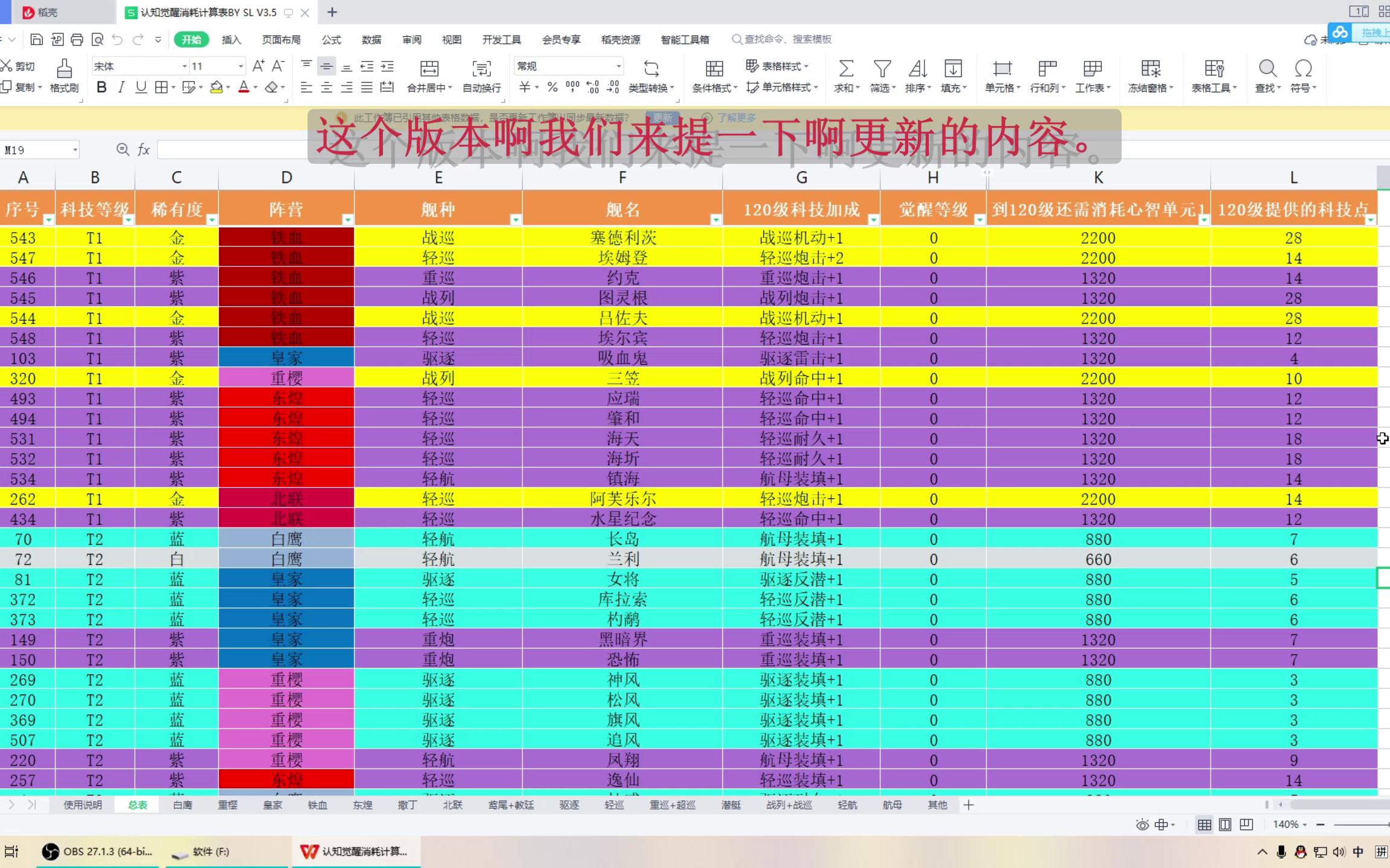
Task: Toggle Wrap Text (自动换行)
Action: click(481, 76)
